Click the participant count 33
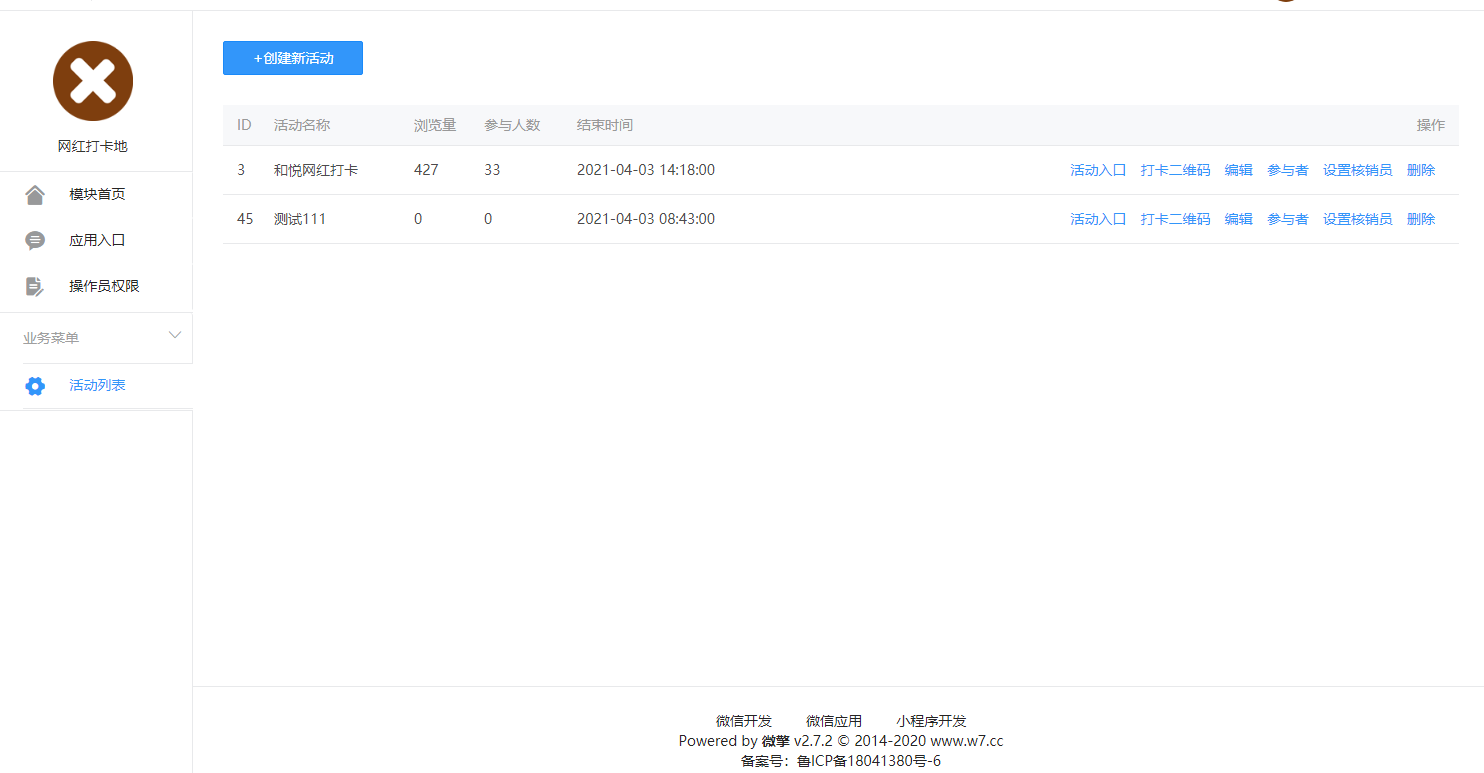1484x773 pixels. tap(492, 170)
